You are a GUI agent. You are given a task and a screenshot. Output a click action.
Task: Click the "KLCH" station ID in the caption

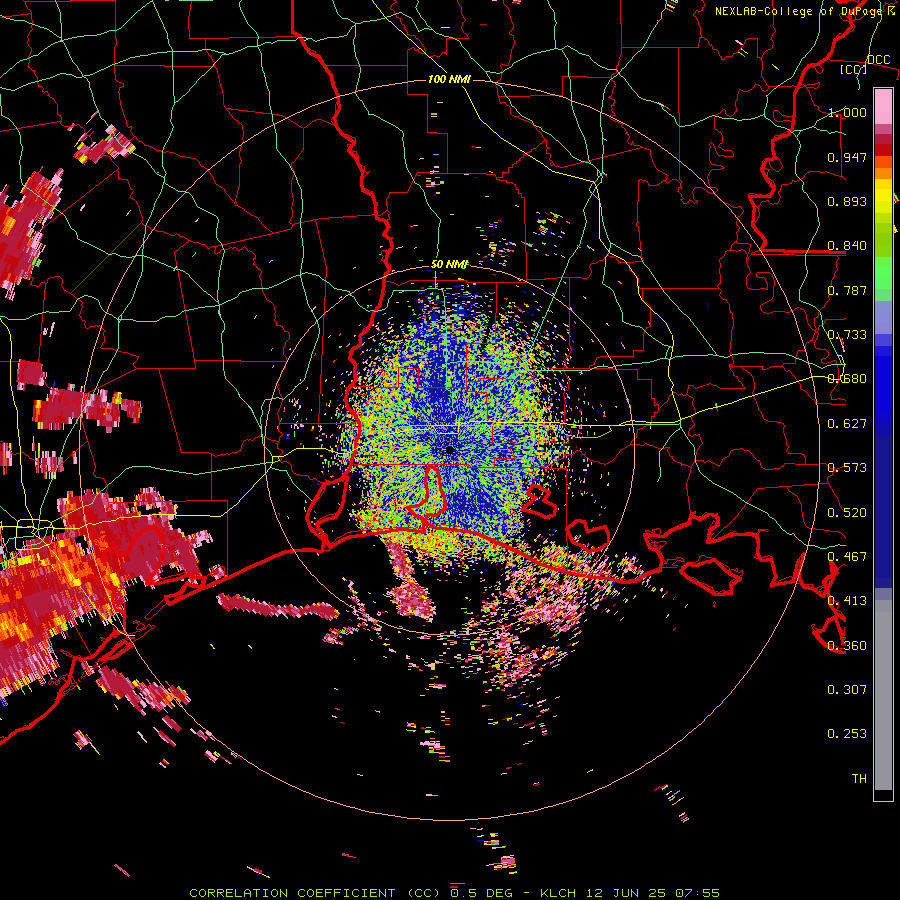[558, 893]
